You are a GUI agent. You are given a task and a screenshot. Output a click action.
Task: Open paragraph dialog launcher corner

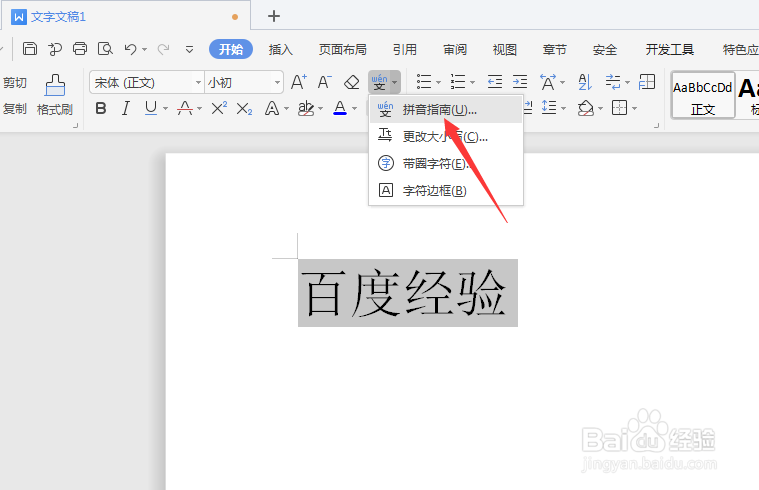656,125
